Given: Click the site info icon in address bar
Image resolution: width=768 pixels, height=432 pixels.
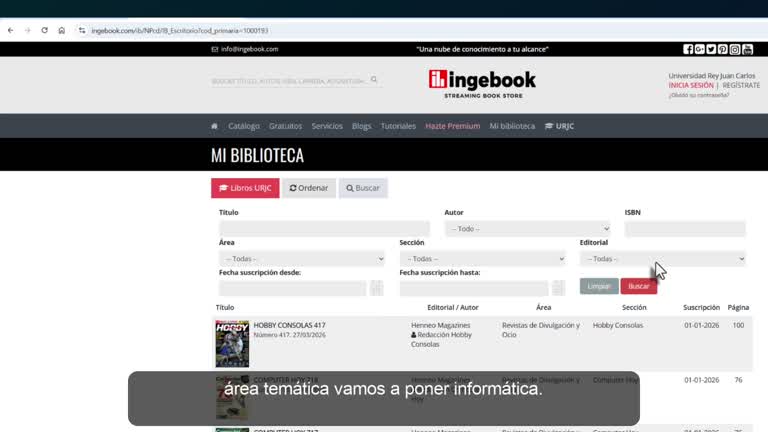Looking at the screenshot, I should tap(82, 30).
